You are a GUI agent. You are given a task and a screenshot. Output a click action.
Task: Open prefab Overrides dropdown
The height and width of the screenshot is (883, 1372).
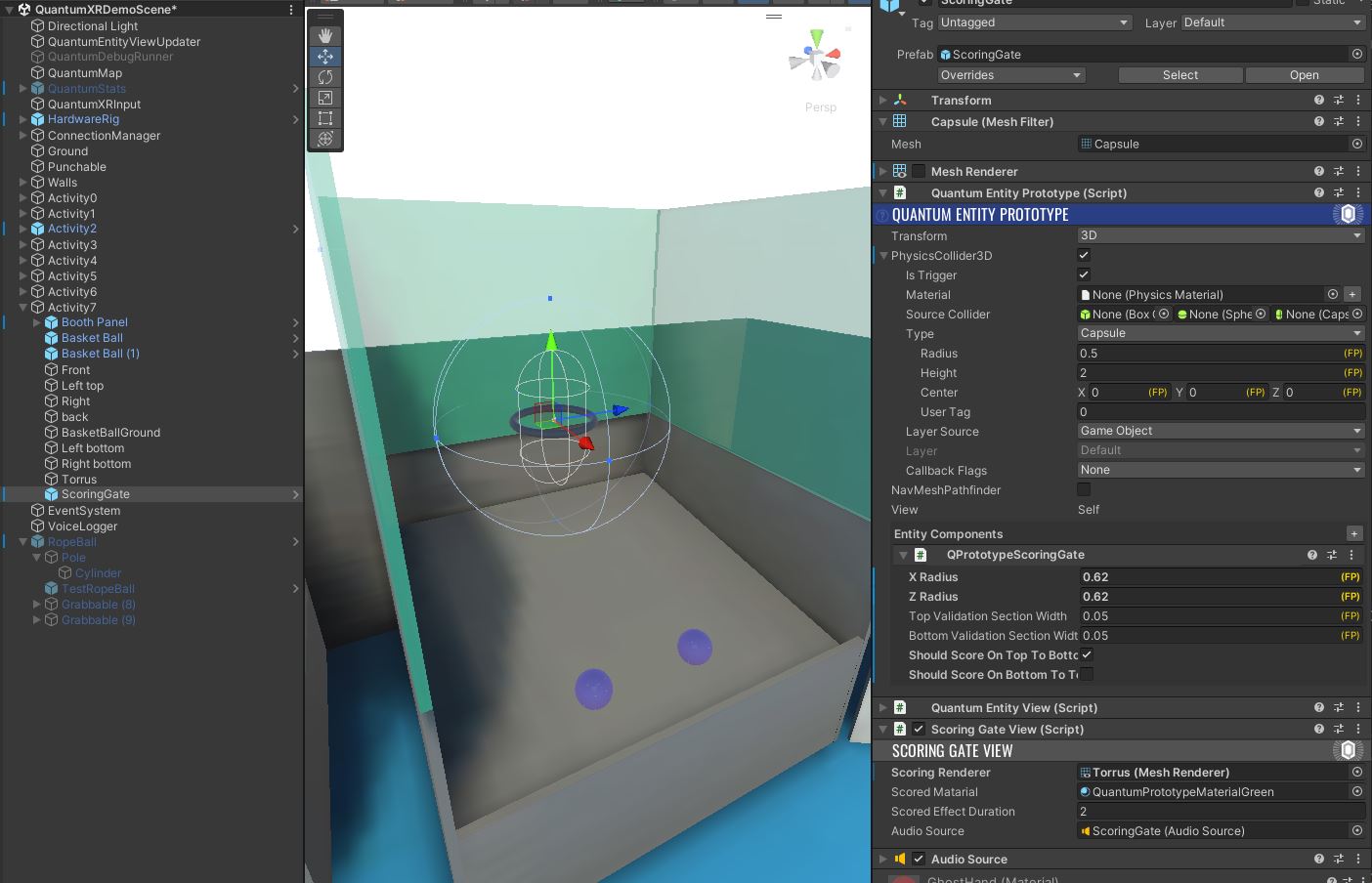point(1011,75)
